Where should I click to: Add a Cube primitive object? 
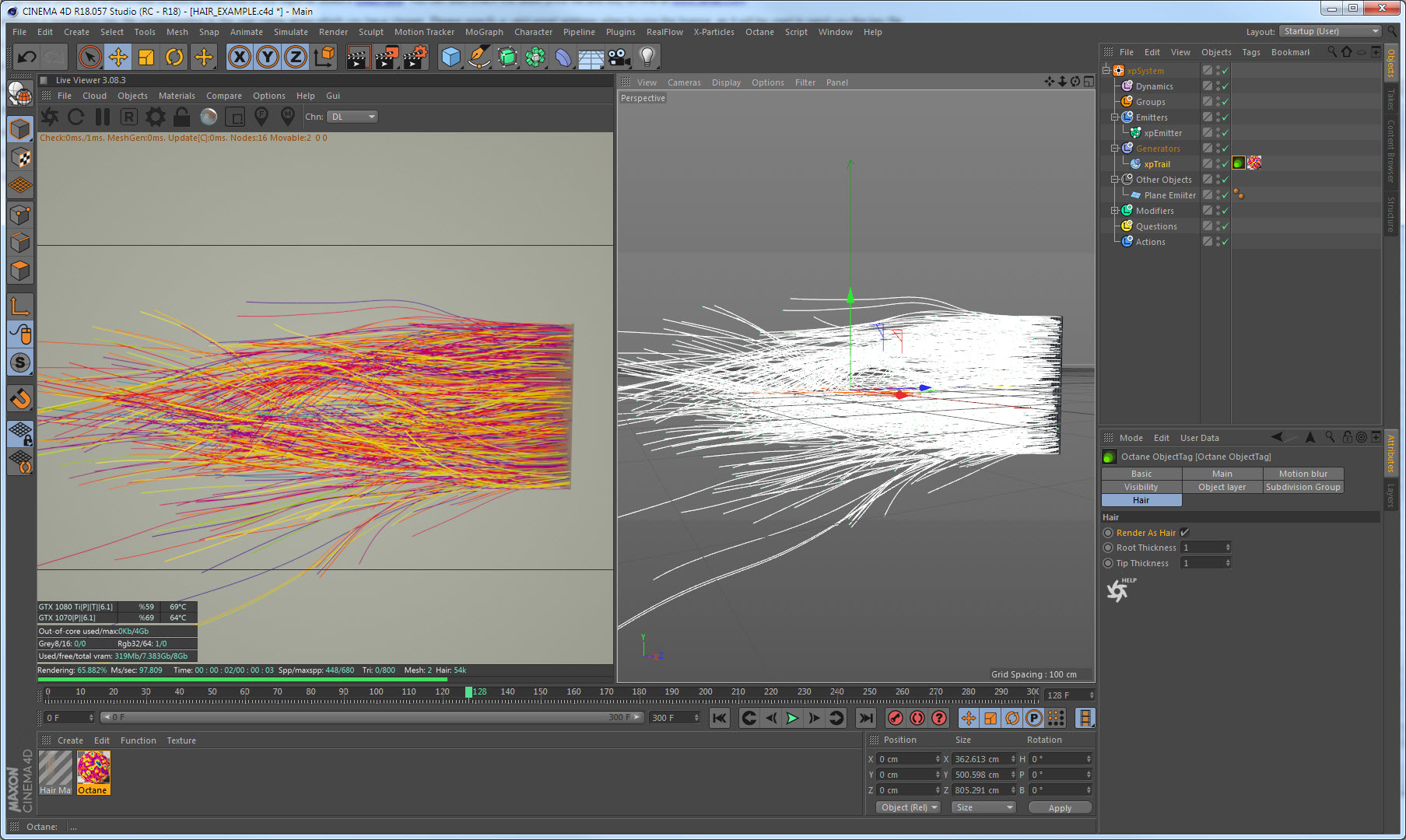[451, 57]
